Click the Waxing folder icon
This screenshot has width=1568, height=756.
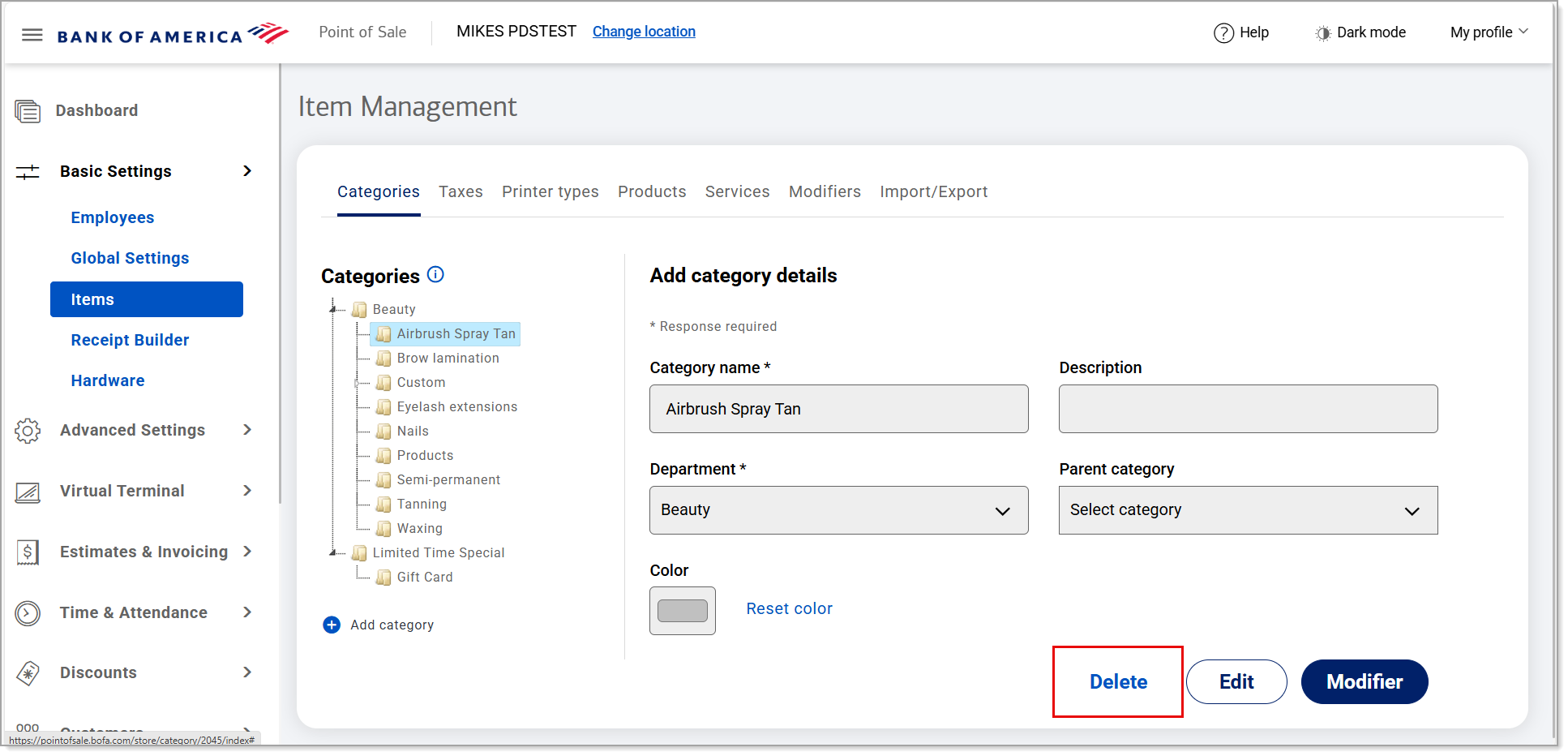(x=383, y=529)
